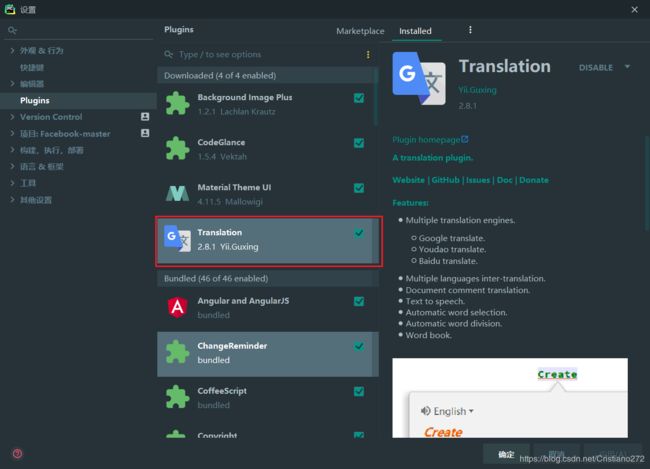Click the plugin list vertical scrollbar

376,96
